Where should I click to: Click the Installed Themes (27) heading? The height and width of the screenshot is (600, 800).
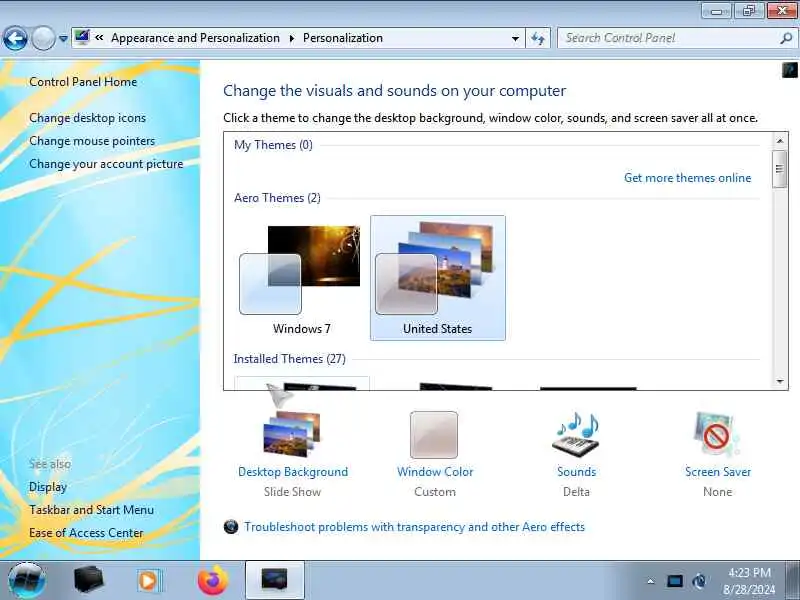pos(289,359)
